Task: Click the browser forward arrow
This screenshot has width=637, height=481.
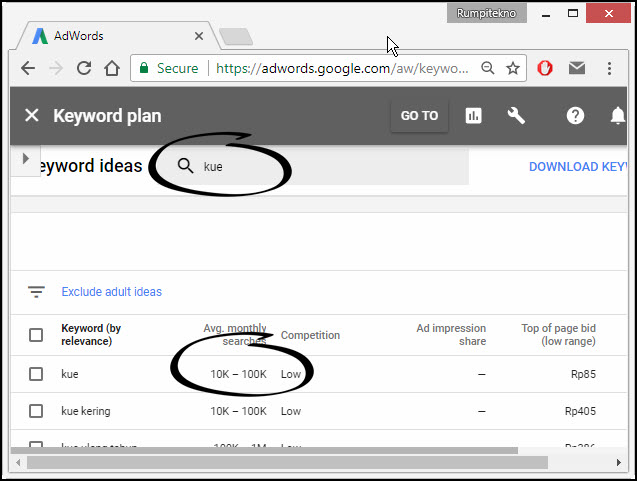Action: 56,68
